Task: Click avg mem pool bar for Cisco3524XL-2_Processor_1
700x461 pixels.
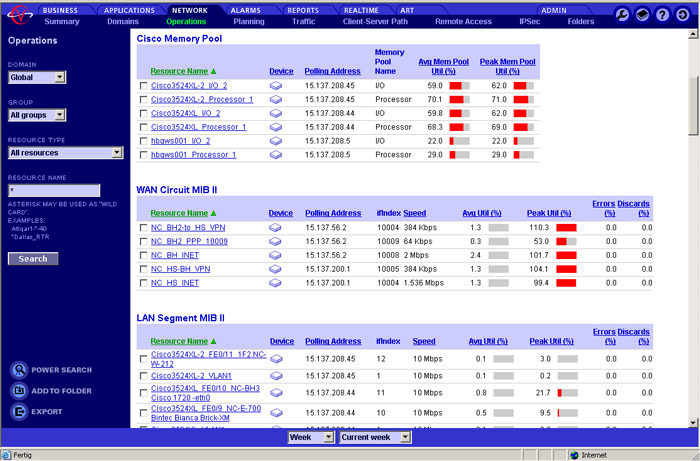Action: click(459, 100)
